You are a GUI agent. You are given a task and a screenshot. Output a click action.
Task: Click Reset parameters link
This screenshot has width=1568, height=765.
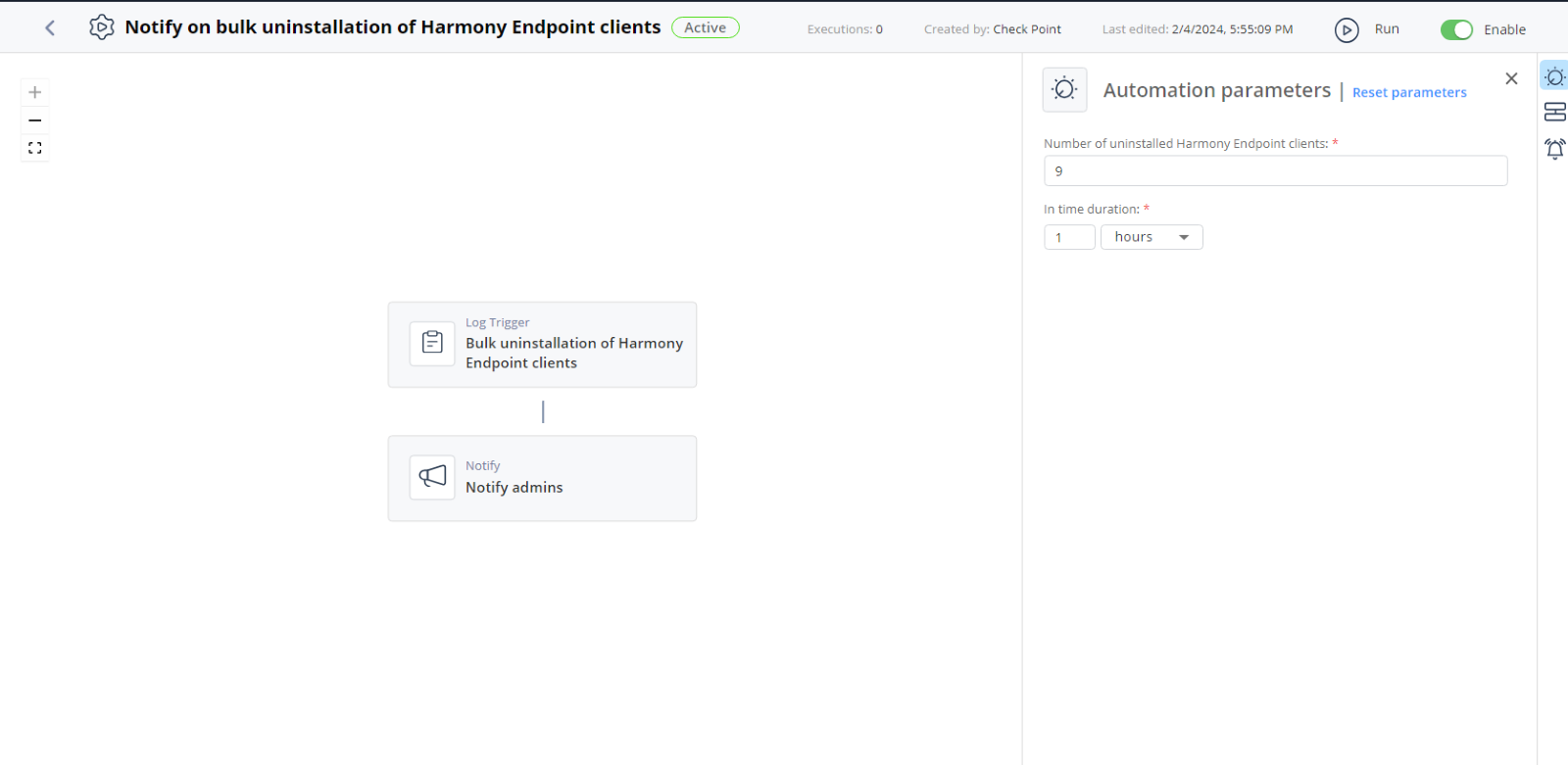tap(1409, 92)
